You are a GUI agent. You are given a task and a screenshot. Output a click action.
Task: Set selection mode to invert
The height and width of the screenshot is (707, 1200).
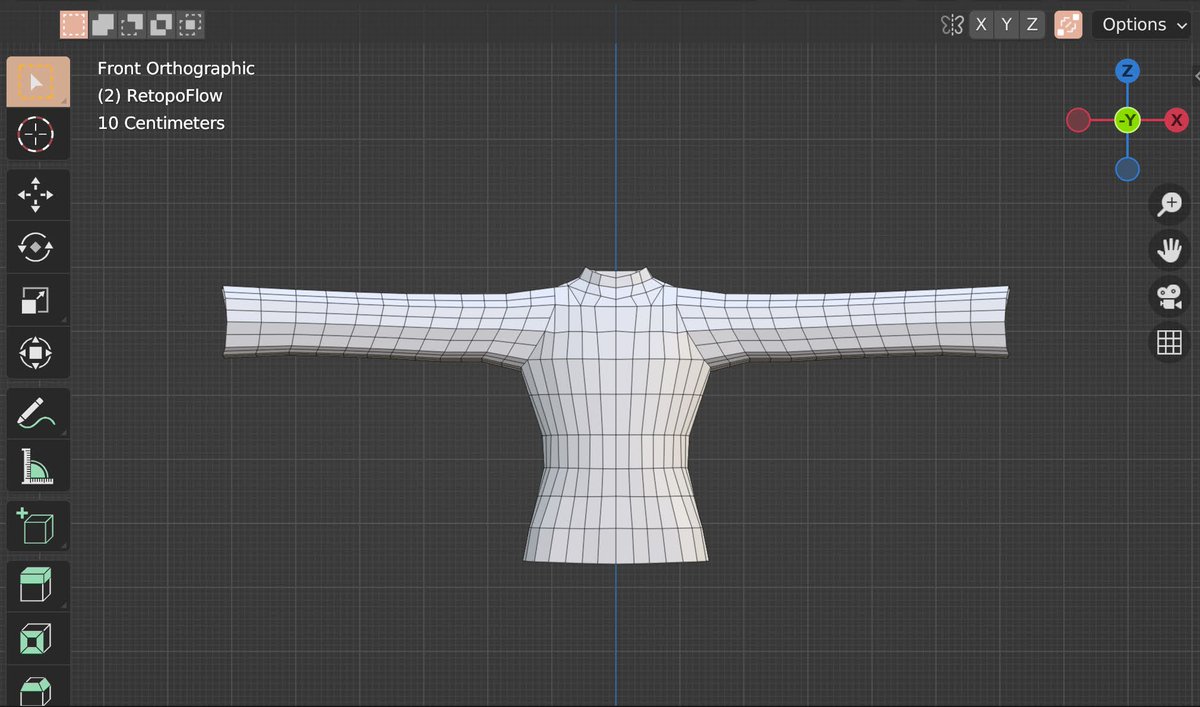[x=161, y=24]
